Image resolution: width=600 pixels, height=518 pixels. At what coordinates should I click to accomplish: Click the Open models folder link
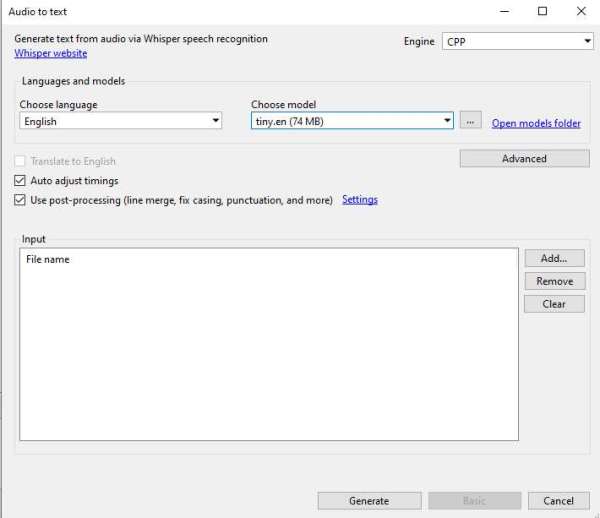tap(536, 123)
